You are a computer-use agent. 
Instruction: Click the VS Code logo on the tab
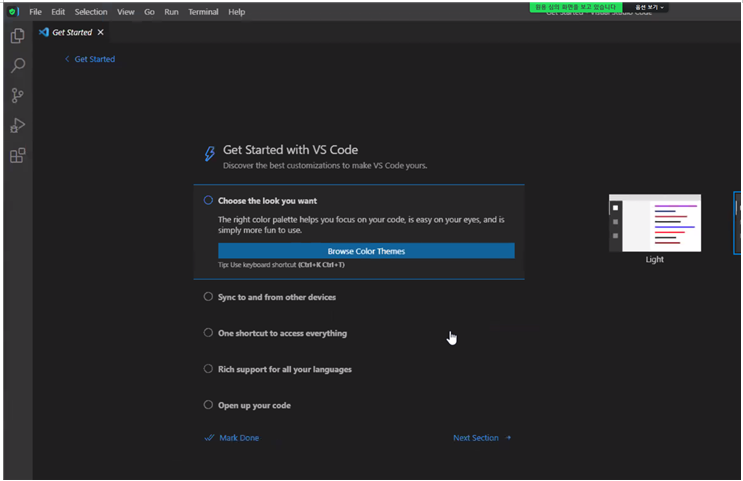(44, 32)
